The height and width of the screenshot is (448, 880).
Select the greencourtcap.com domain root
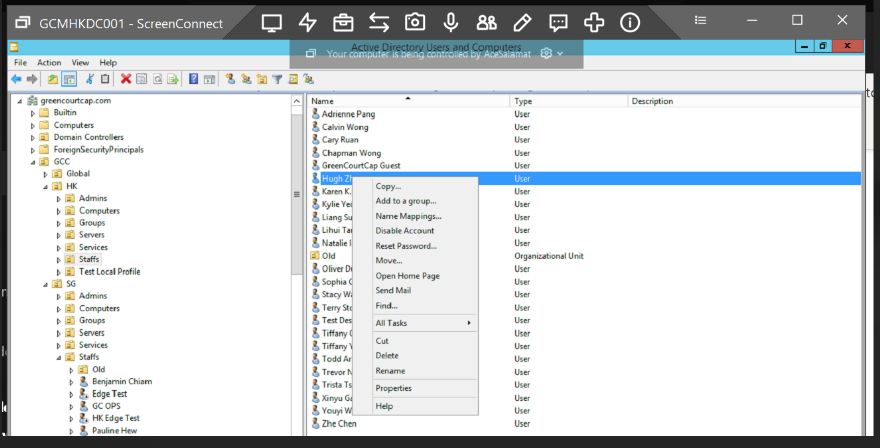tap(75, 100)
